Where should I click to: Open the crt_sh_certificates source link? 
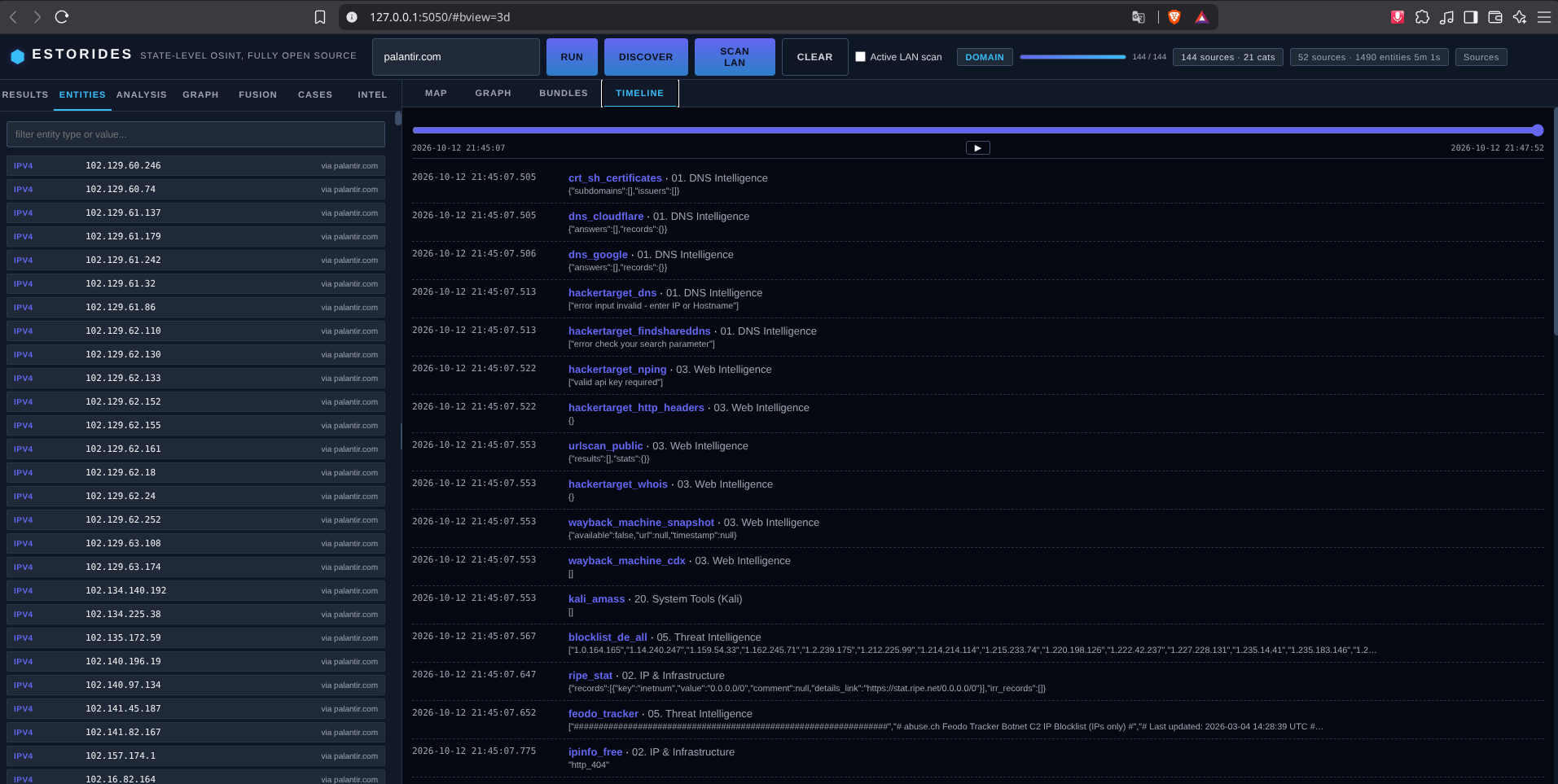615,178
